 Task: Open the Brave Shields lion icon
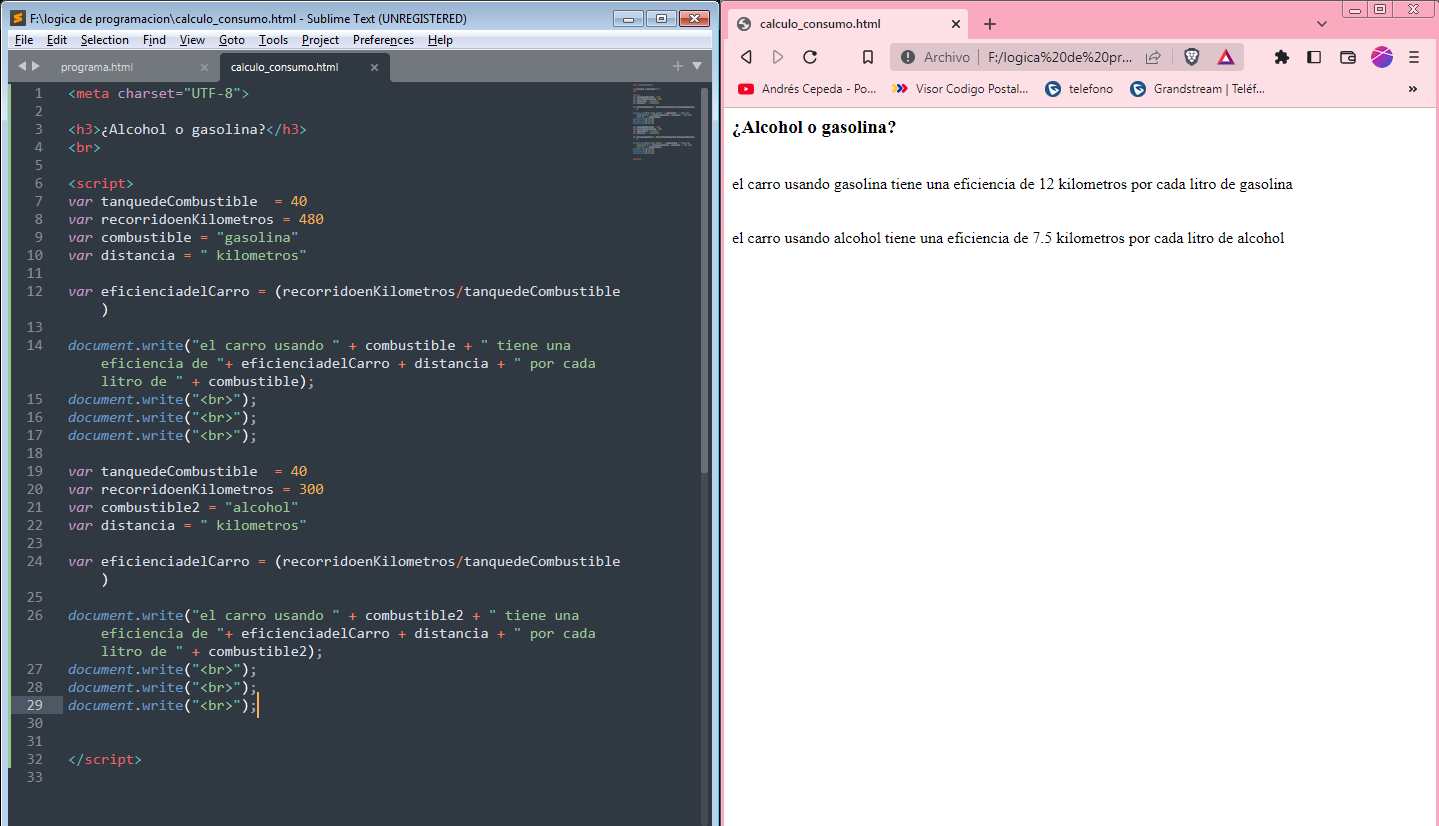tap(1192, 57)
